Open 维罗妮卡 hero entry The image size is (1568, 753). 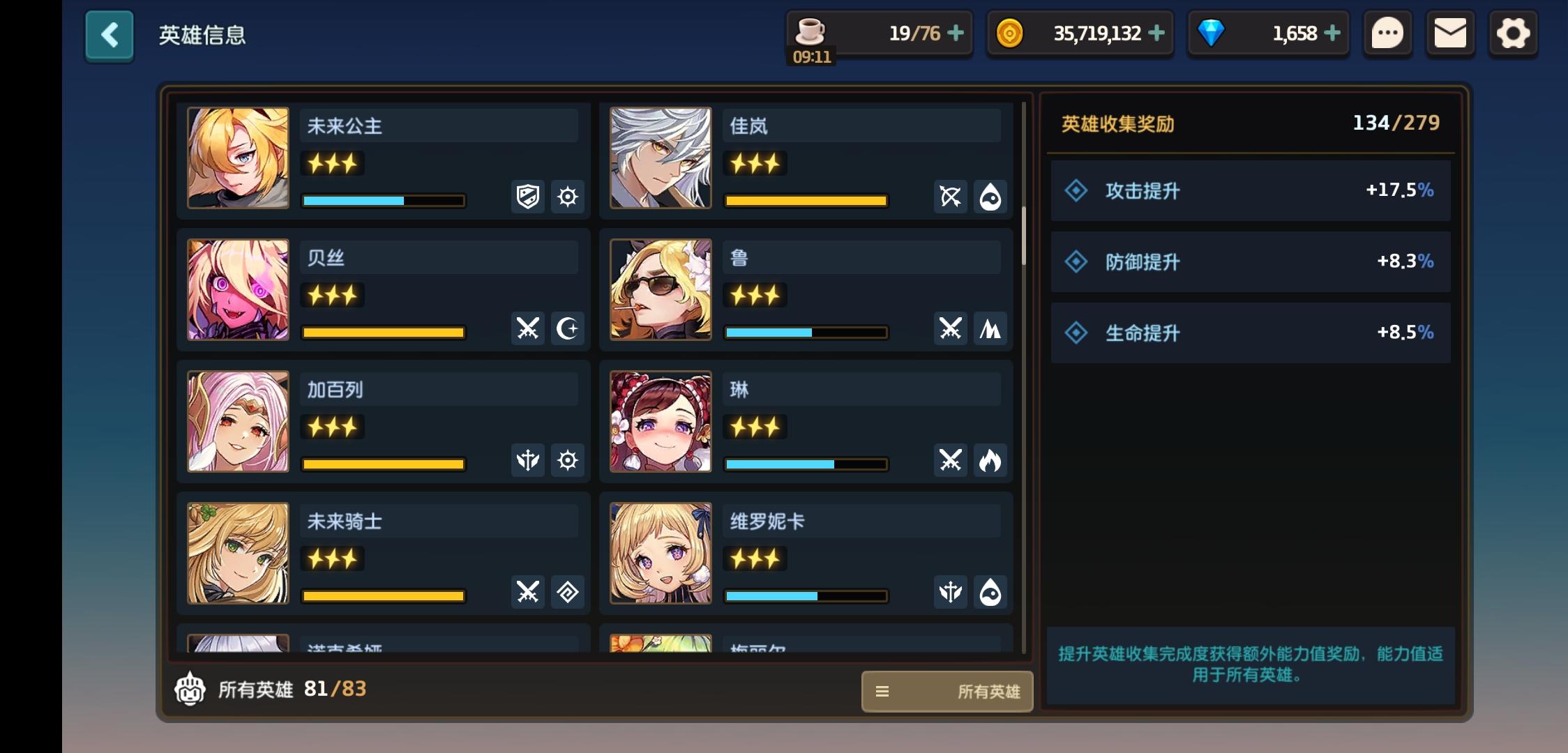(806, 554)
